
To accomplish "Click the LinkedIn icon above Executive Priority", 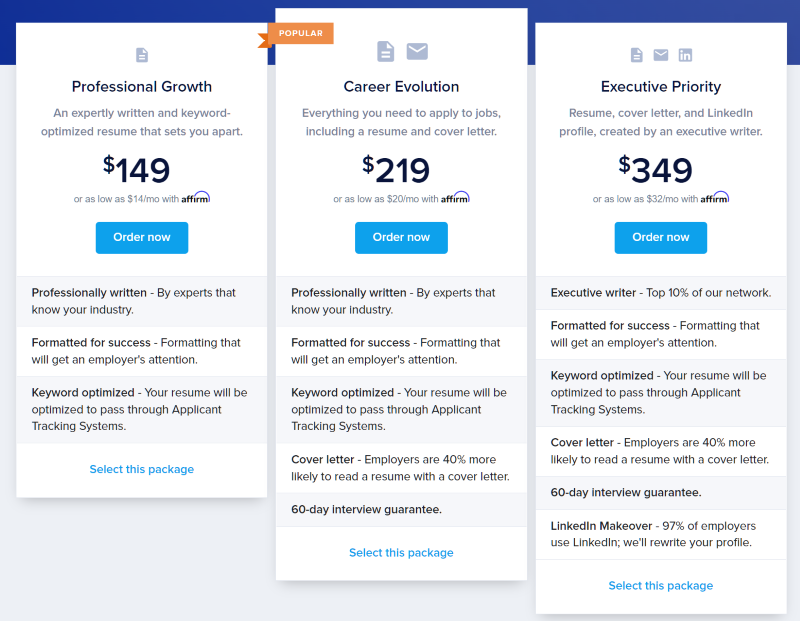I will point(685,55).
